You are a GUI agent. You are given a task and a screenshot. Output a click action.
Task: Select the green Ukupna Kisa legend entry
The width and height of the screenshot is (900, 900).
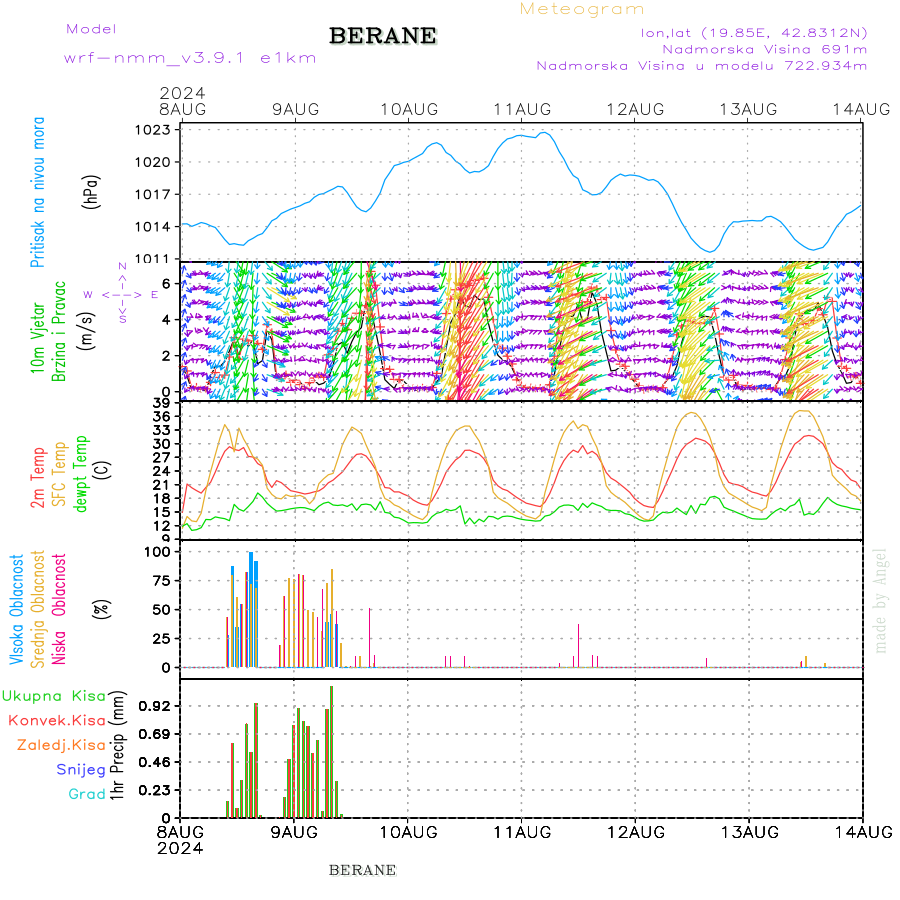[53, 696]
